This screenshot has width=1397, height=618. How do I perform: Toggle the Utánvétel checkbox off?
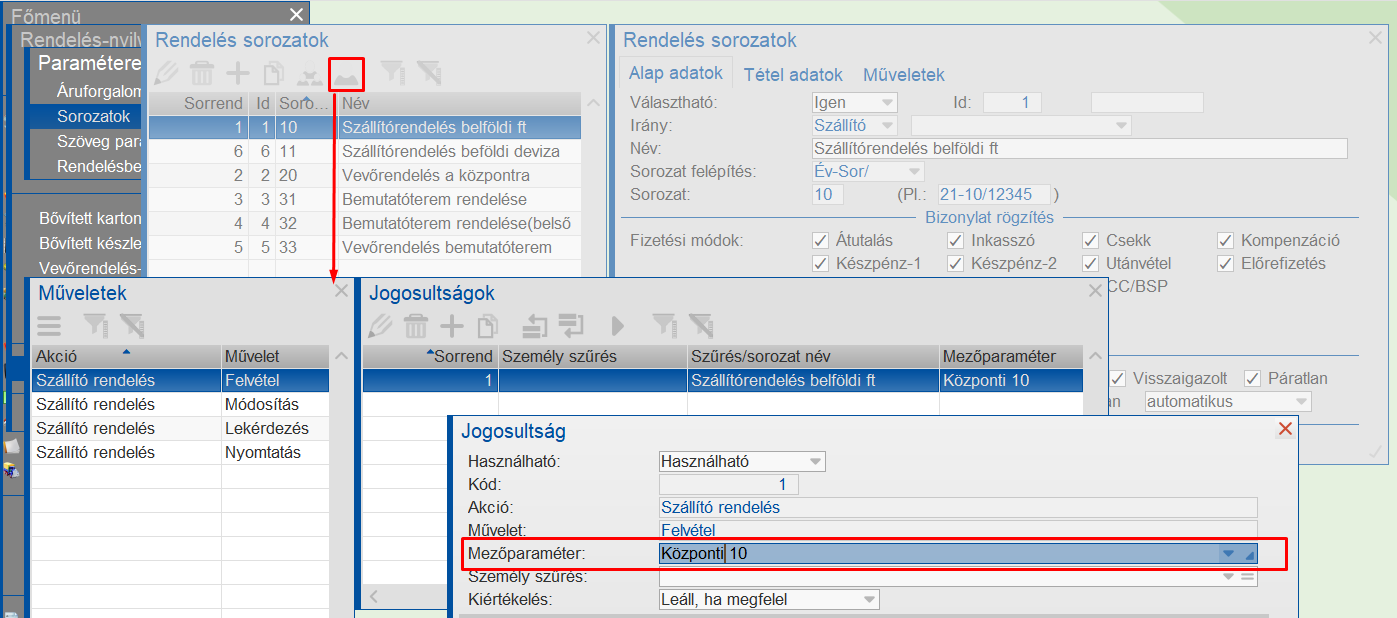[1089, 263]
